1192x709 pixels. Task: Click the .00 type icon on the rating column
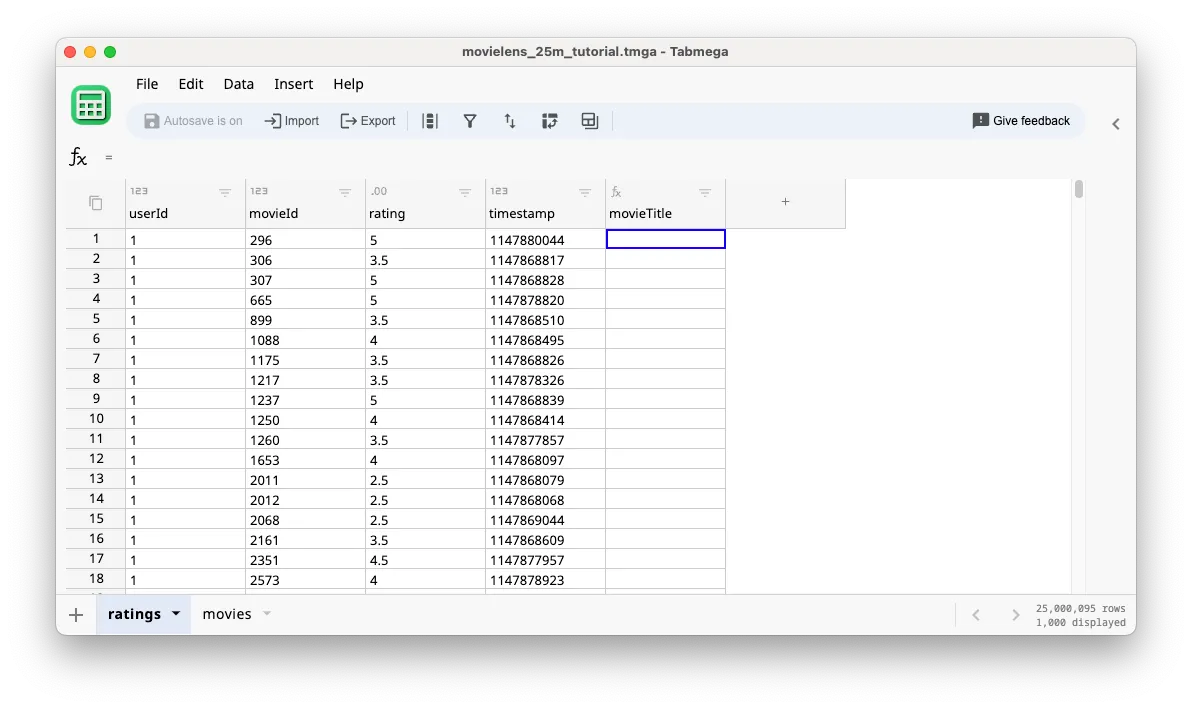pyautogui.click(x=379, y=191)
